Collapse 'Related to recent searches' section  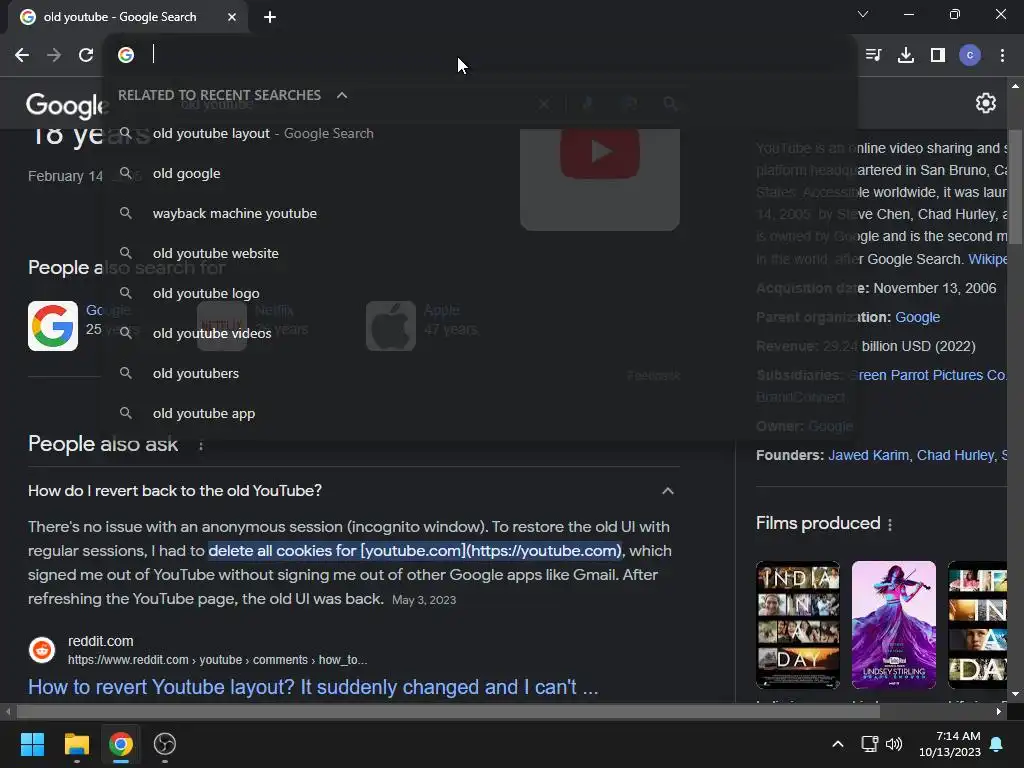(342, 95)
